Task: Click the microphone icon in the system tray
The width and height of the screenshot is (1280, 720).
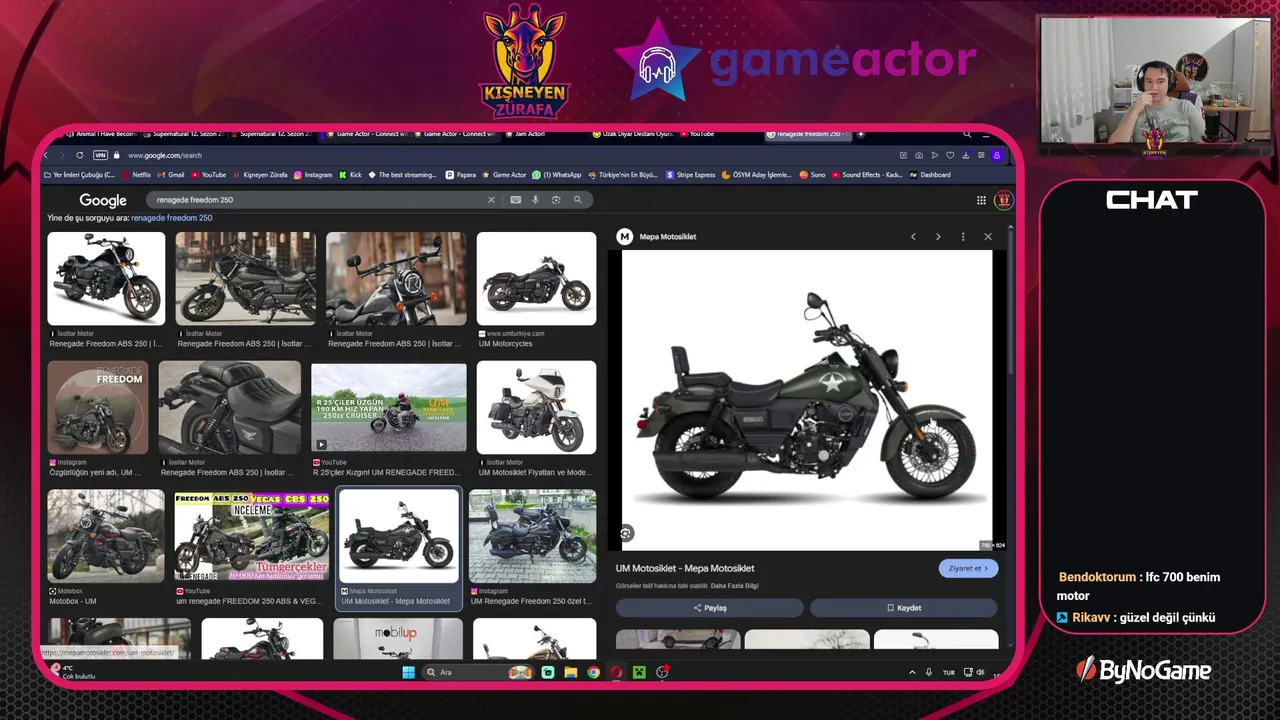Action: pyautogui.click(x=928, y=672)
